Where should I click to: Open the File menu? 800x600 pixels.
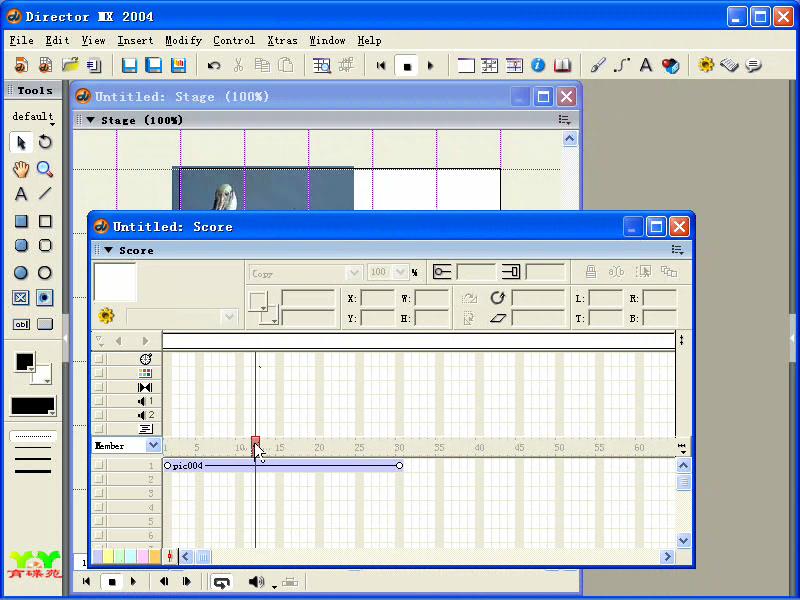click(21, 40)
